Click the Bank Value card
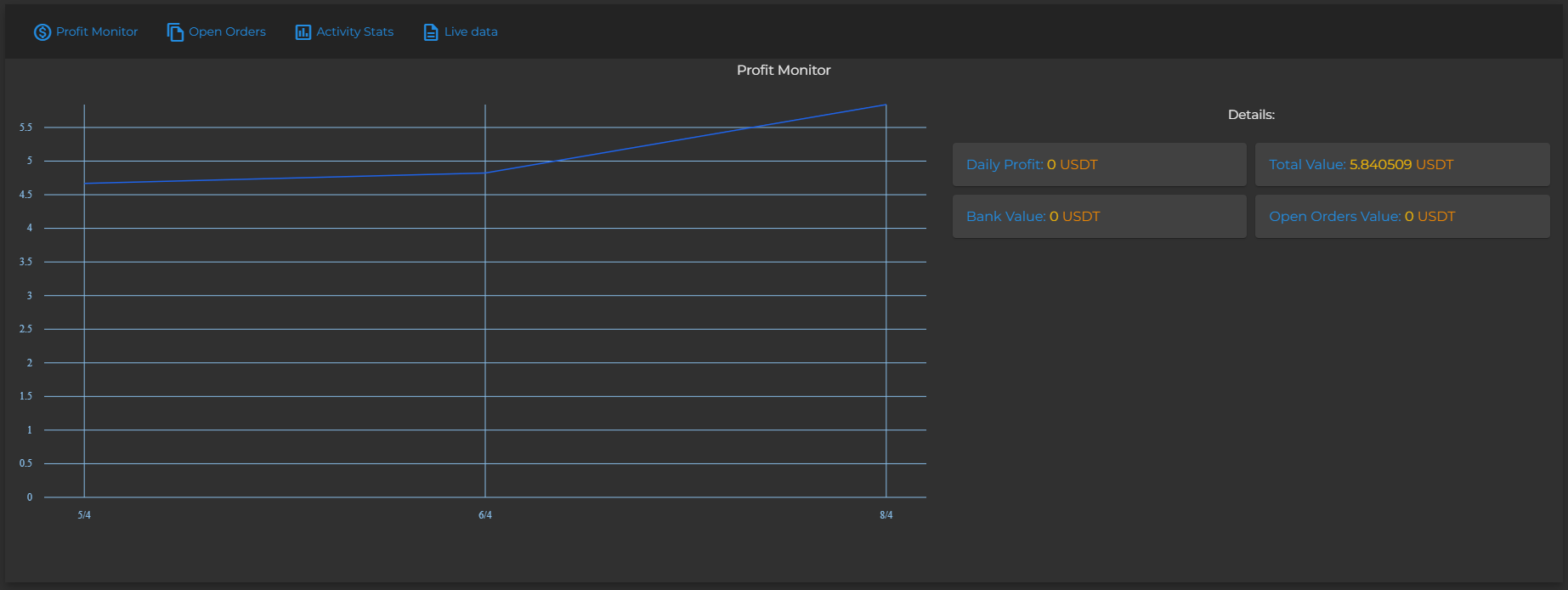Viewport: 1568px width, 590px height. [1099, 217]
